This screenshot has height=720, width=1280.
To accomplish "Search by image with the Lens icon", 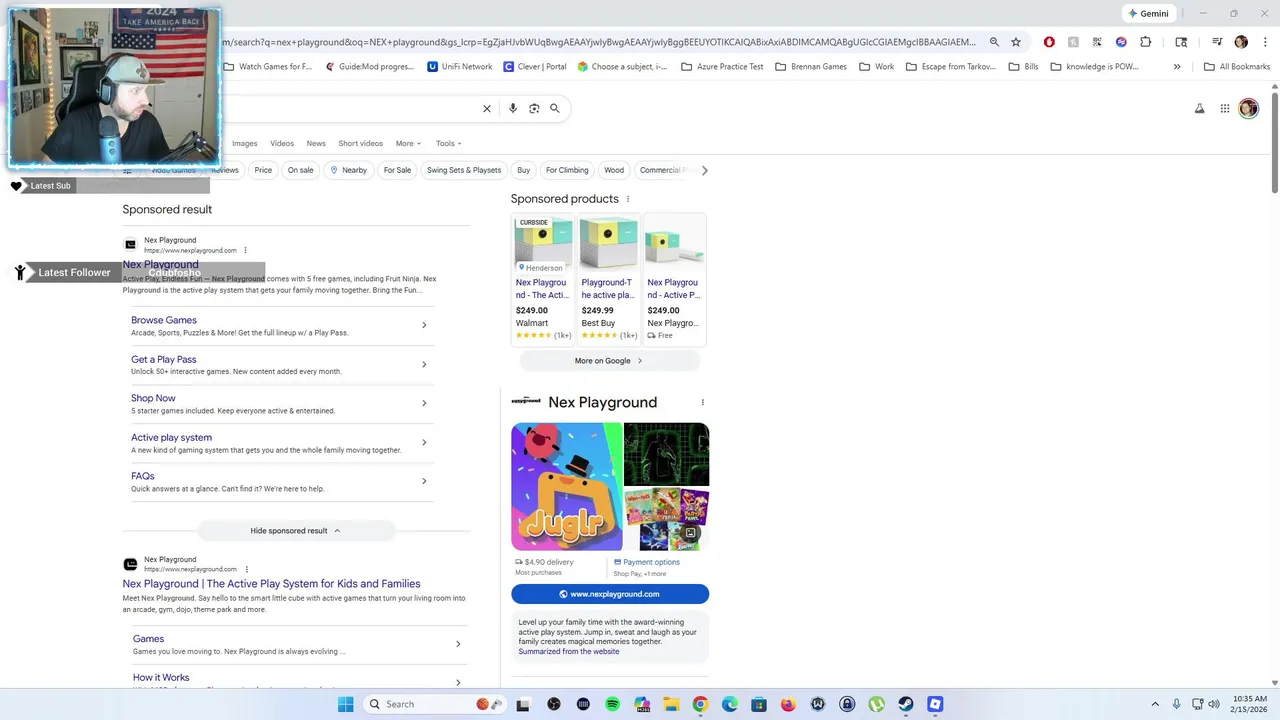I will [534, 108].
